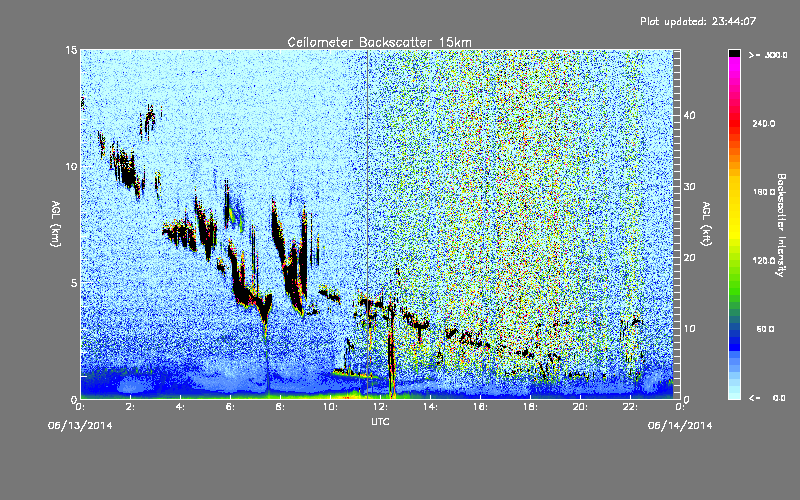
Task: Click the 'Plot updated: 23:44:07' timestamp
Action: tap(698, 21)
